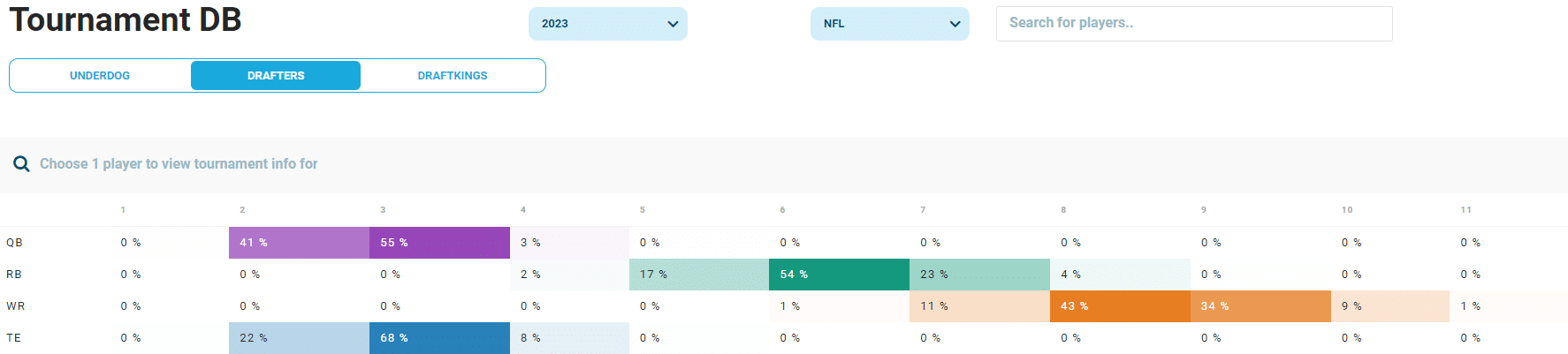
Task: Click the WR 43% orange cell
Action: click(x=1120, y=306)
